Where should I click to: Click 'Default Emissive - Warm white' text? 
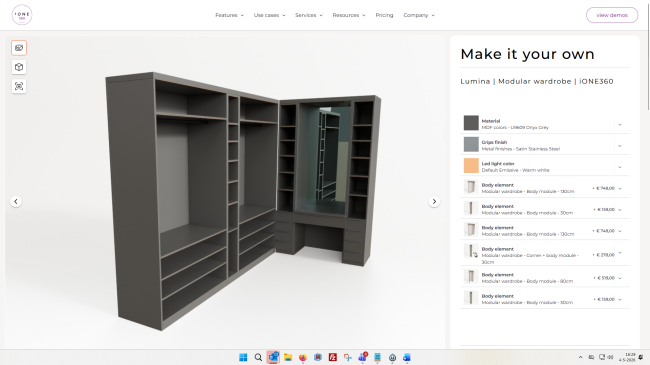click(515, 170)
